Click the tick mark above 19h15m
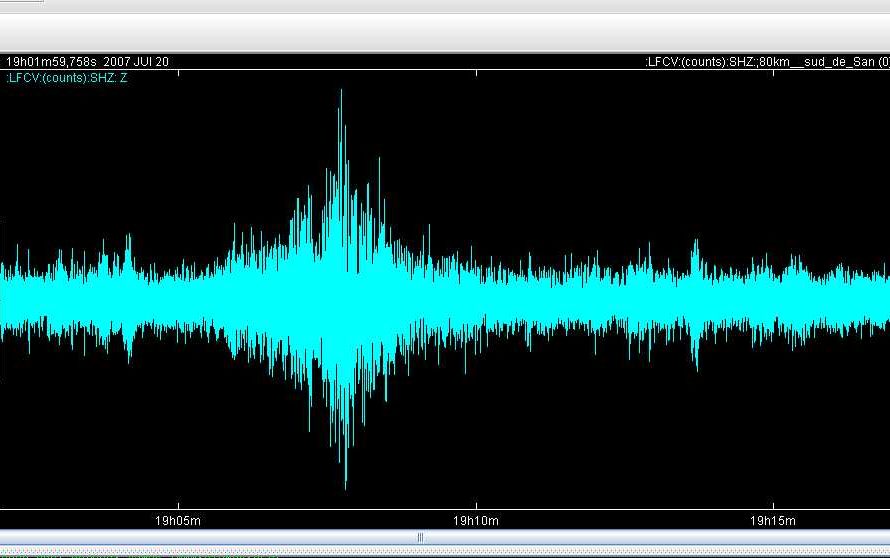The height and width of the screenshot is (558, 890). 773,507
